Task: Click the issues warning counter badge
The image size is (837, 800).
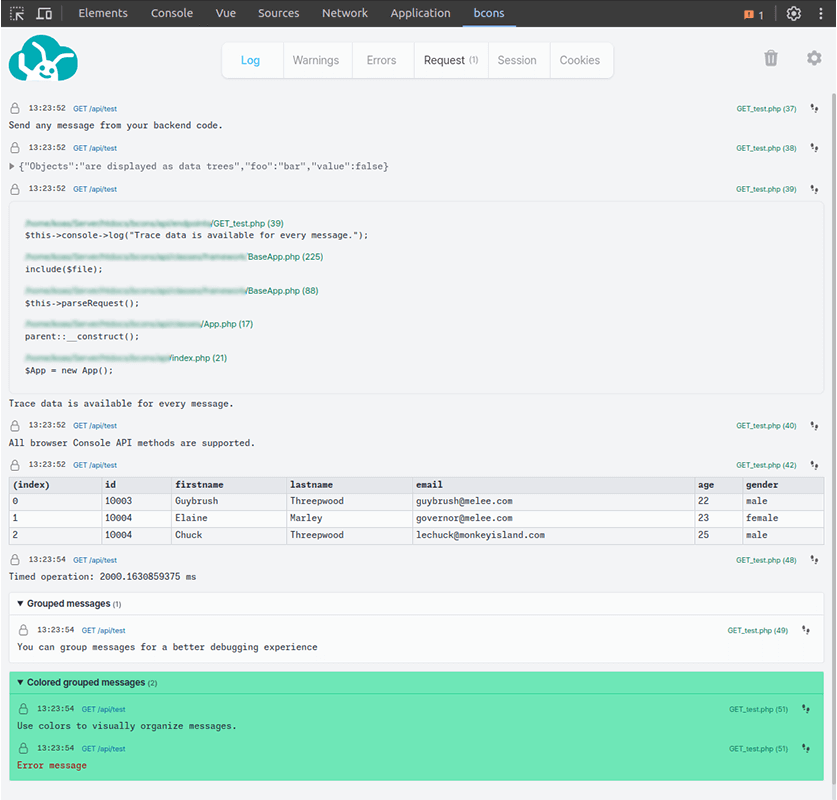Action: coord(753,14)
